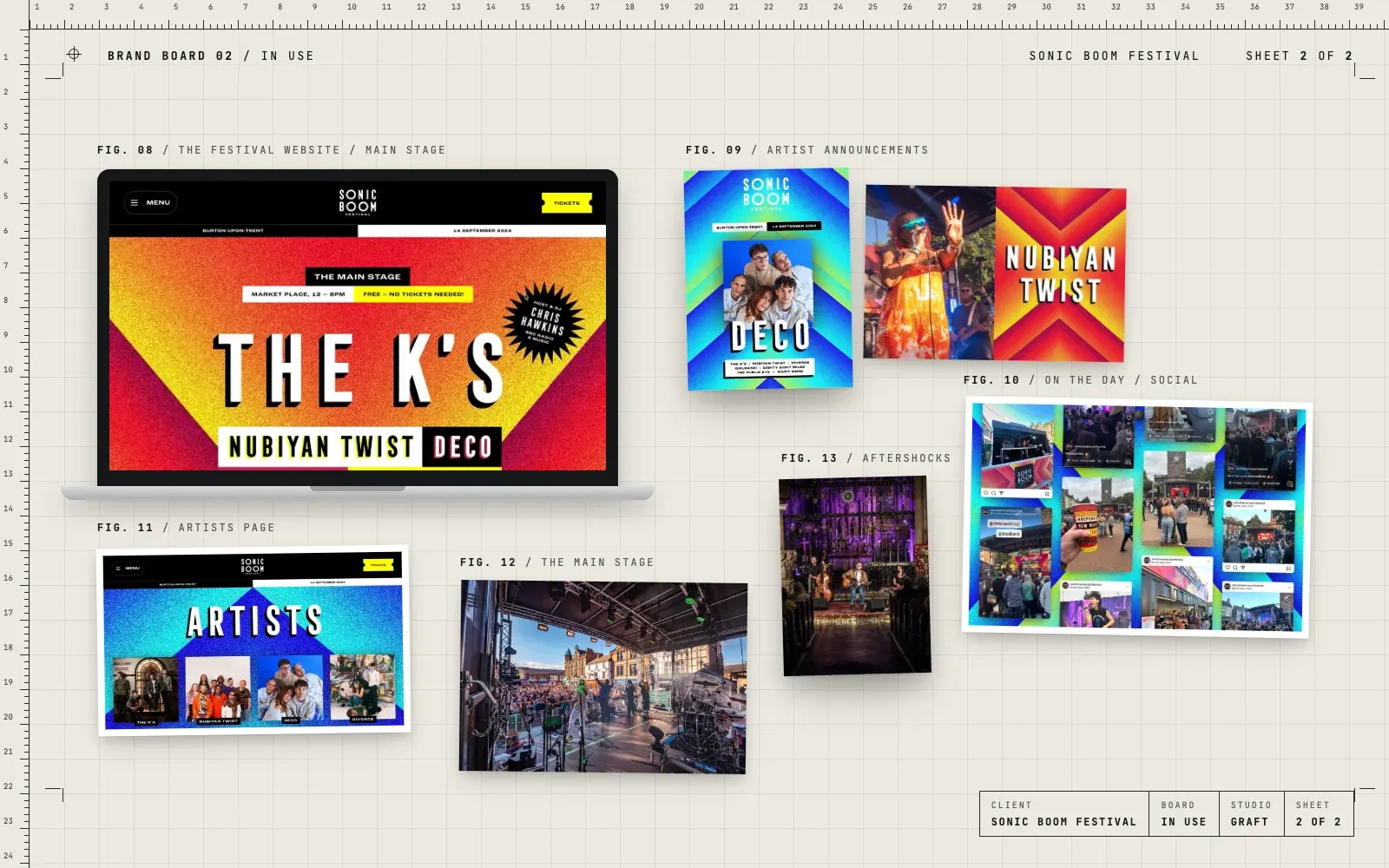
Task: Click Nubiyan Twist artist card photo
Action: click(x=218, y=690)
